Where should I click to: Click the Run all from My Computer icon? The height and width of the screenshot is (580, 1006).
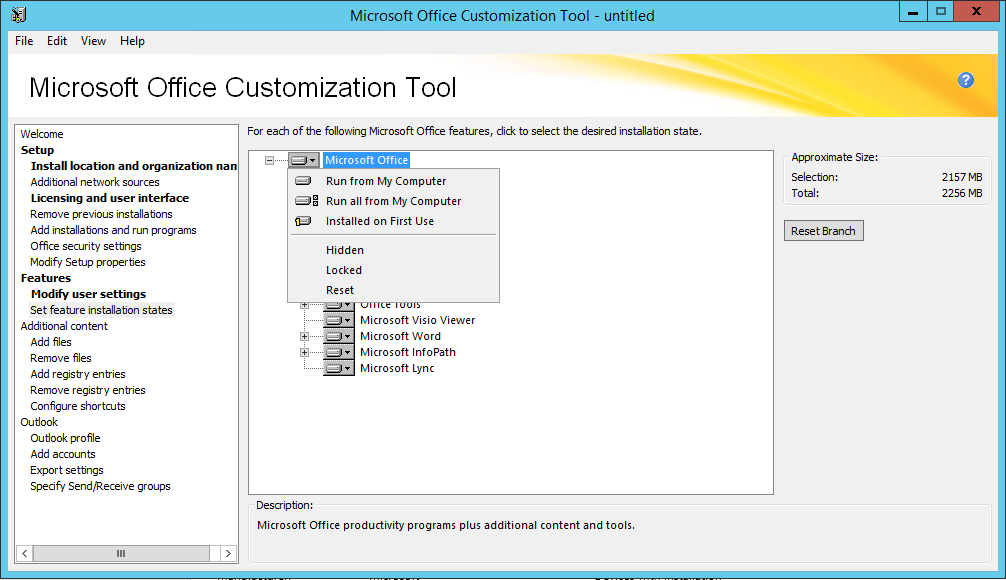305,201
